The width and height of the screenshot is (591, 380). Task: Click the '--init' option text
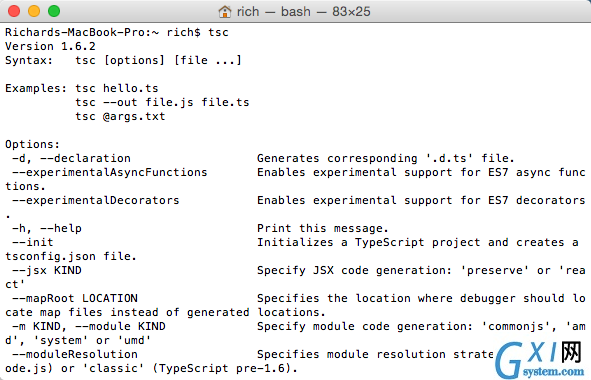click(33, 242)
